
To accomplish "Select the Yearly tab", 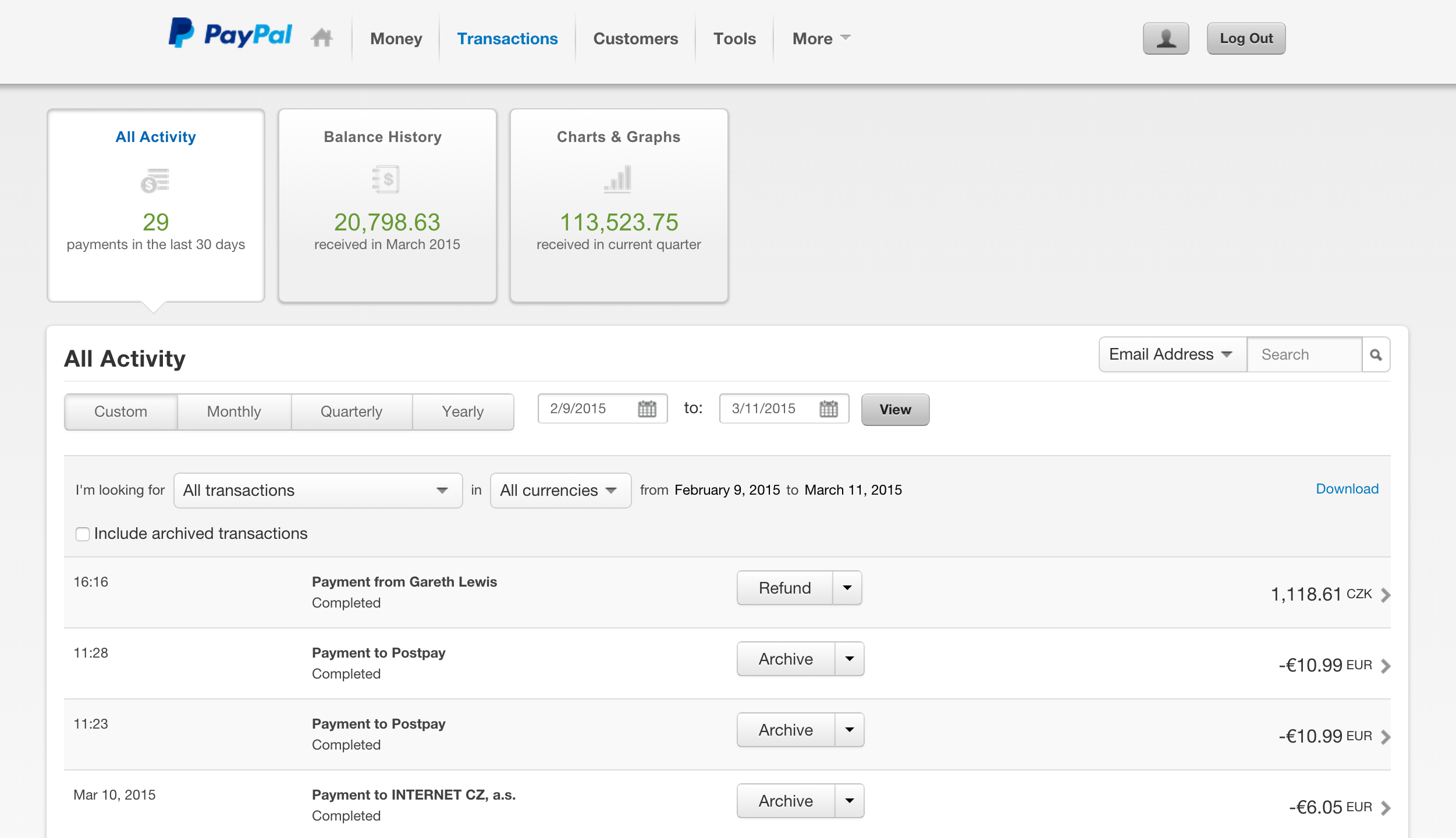I will click(463, 411).
